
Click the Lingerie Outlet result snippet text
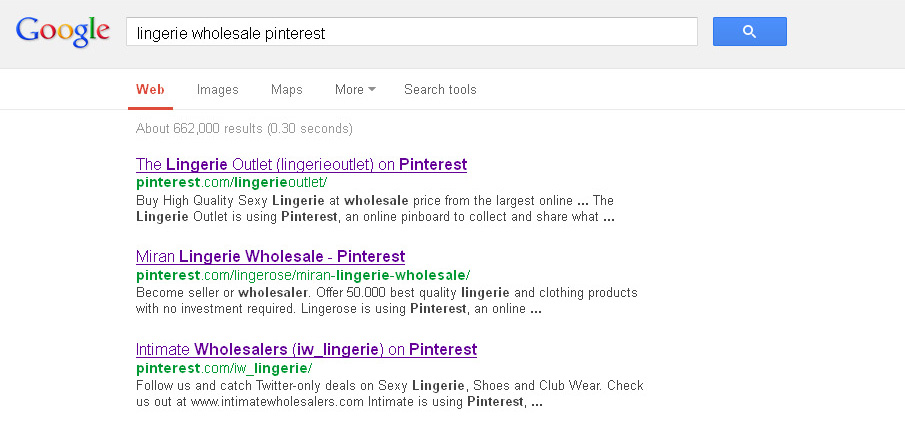point(375,209)
